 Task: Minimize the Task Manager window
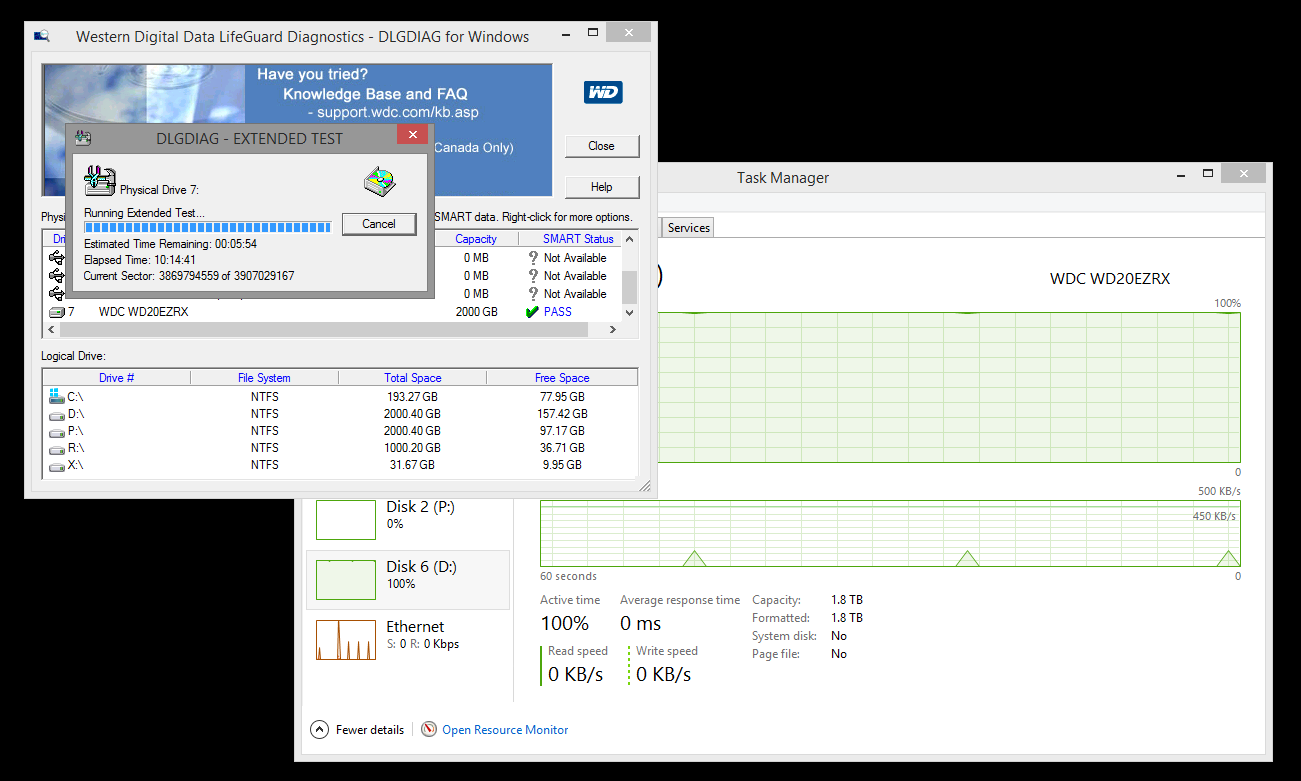tap(1181, 175)
